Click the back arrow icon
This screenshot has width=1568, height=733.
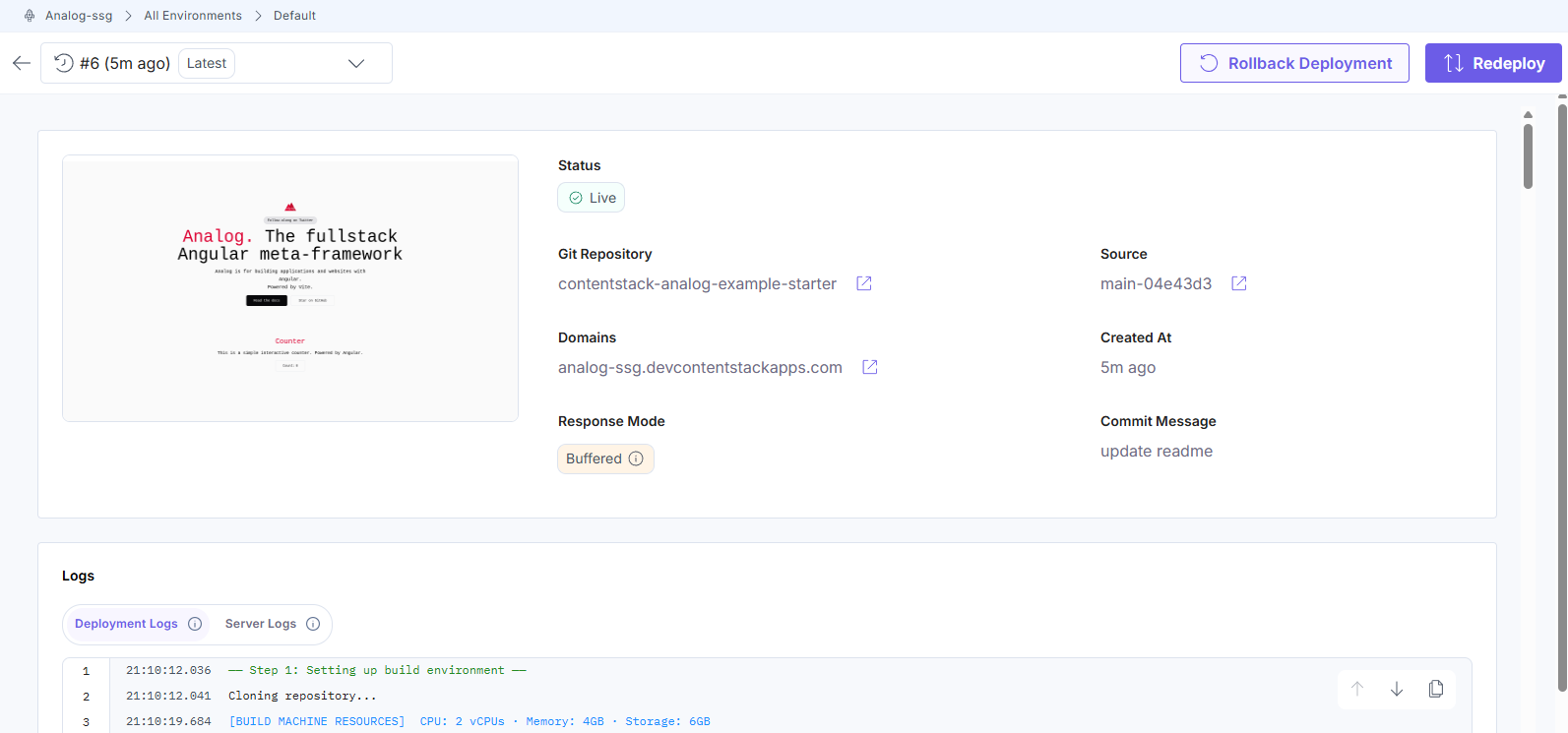[x=22, y=63]
